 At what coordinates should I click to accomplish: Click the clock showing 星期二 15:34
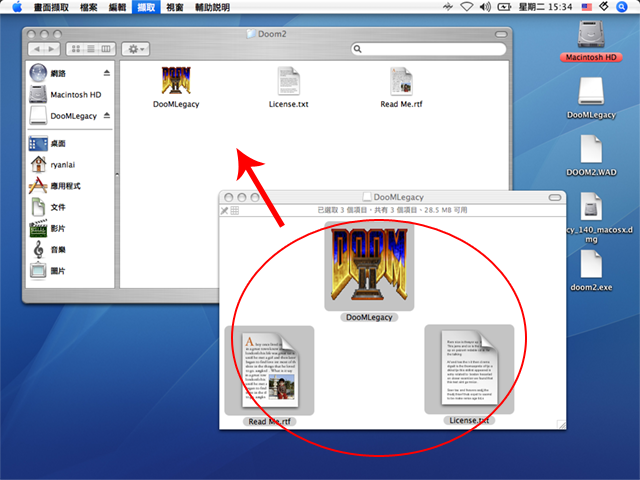(545, 7)
